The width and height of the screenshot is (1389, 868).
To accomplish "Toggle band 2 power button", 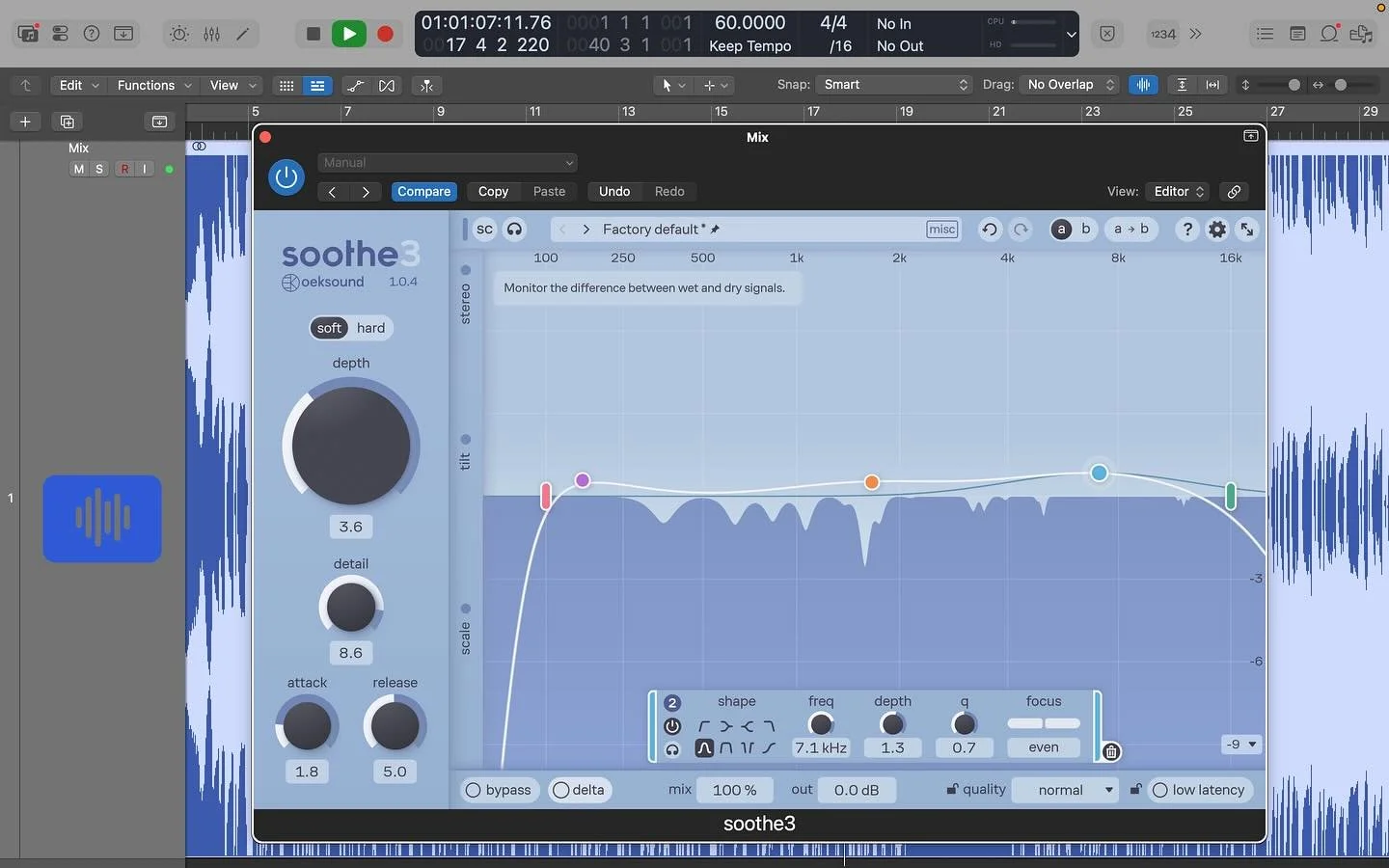I will [x=672, y=726].
